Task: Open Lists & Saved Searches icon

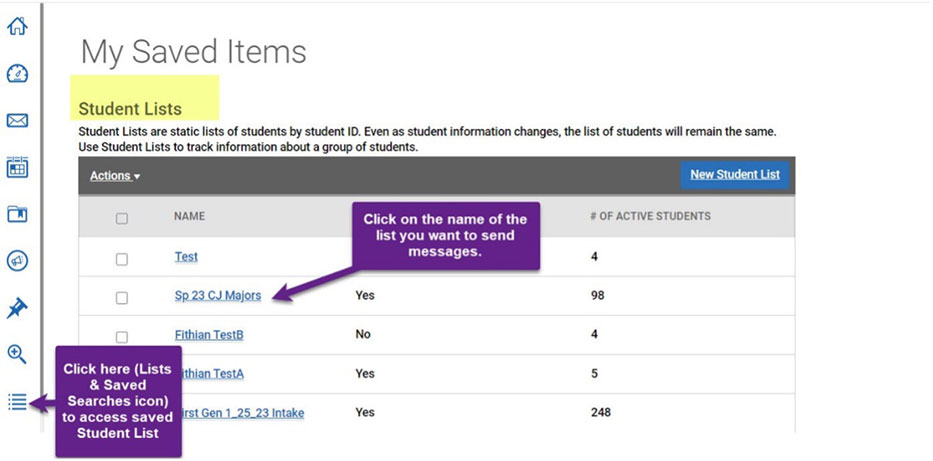Action: pos(17,402)
